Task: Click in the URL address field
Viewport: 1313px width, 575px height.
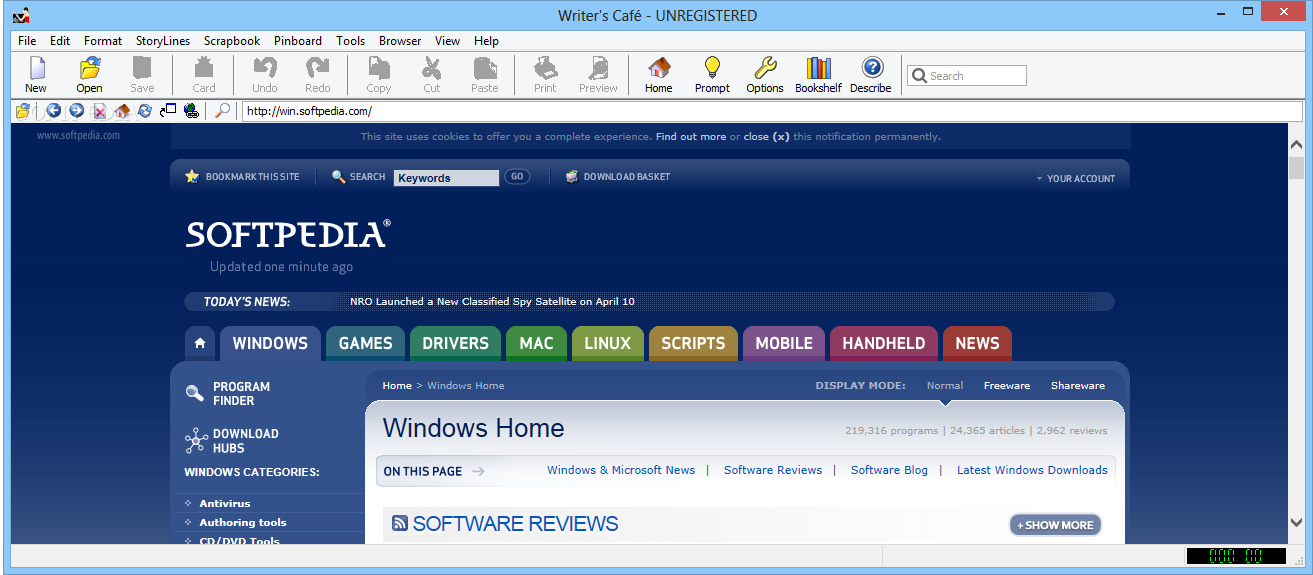Action: click(772, 112)
